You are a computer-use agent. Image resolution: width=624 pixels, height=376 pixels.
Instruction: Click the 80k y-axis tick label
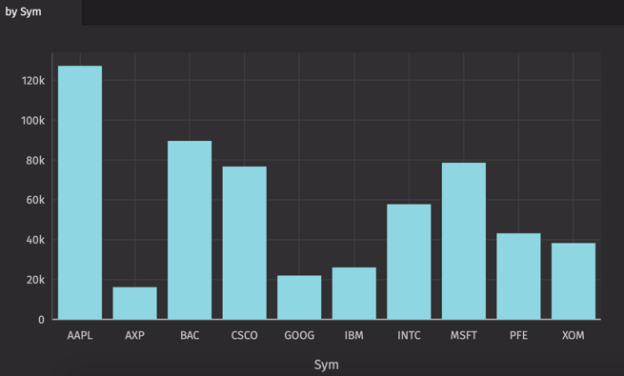point(35,160)
